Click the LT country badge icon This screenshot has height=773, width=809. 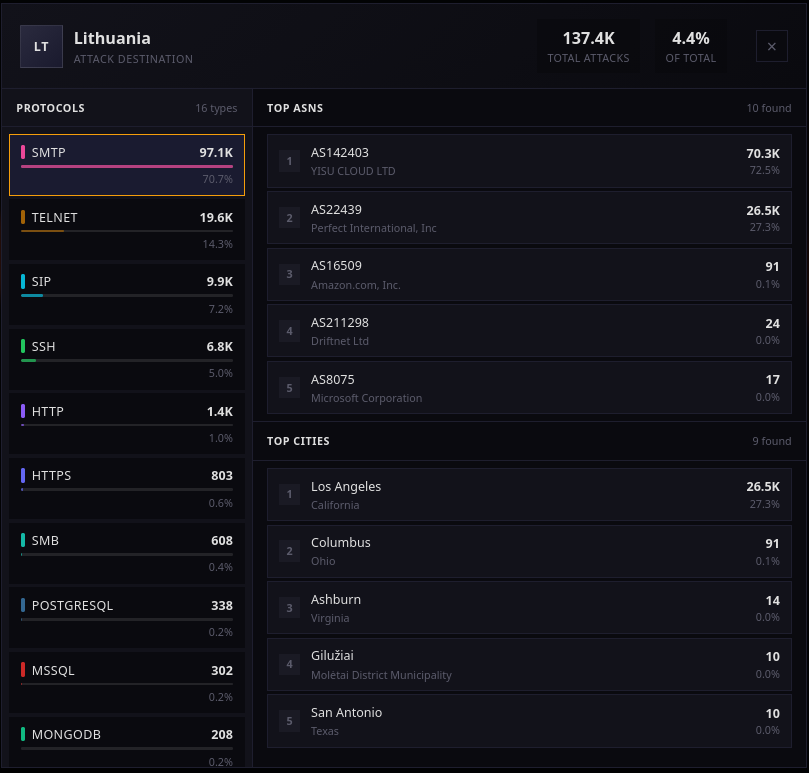tap(41, 47)
